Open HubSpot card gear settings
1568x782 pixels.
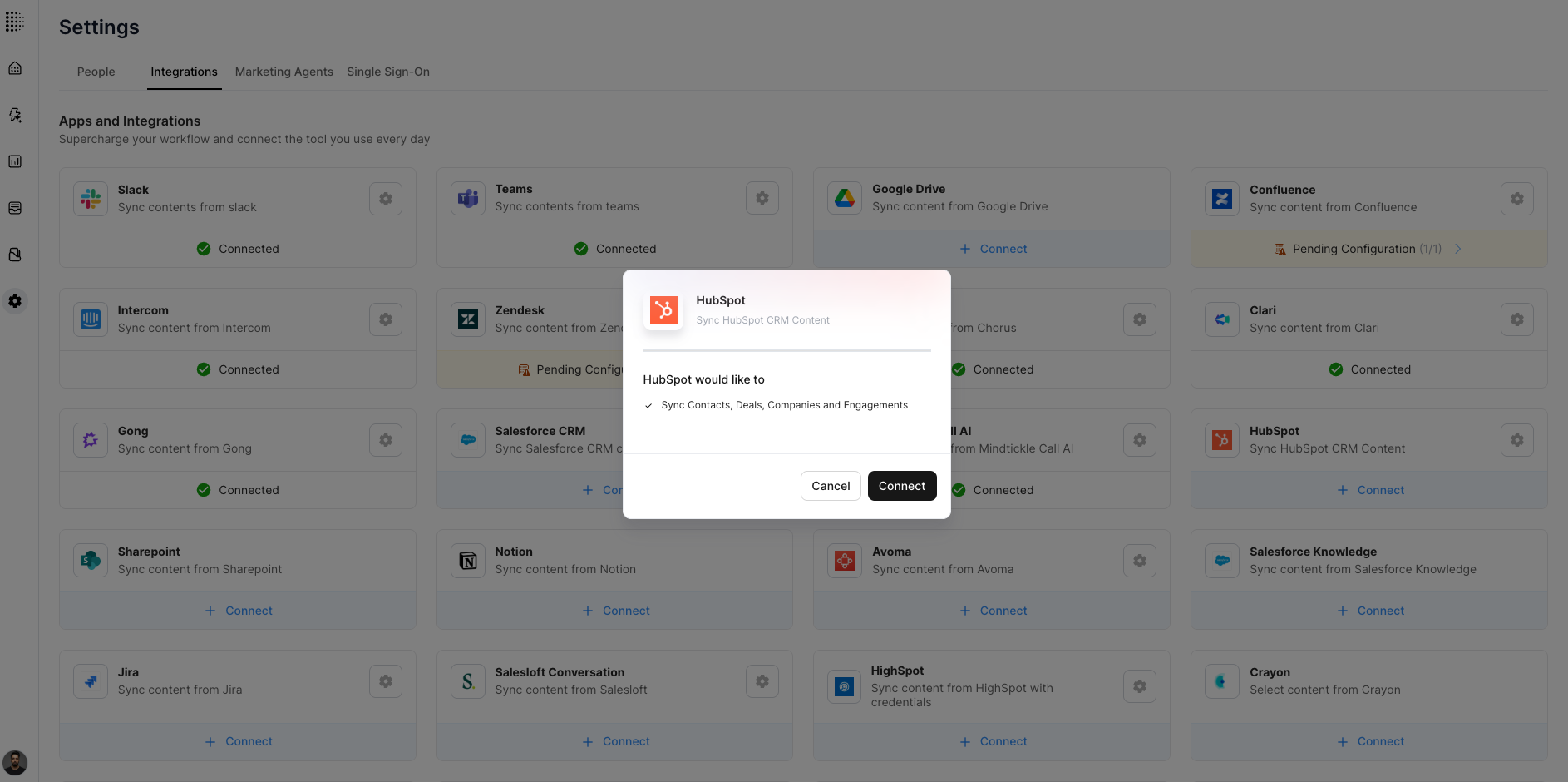pyautogui.click(x=1517, y=440)
